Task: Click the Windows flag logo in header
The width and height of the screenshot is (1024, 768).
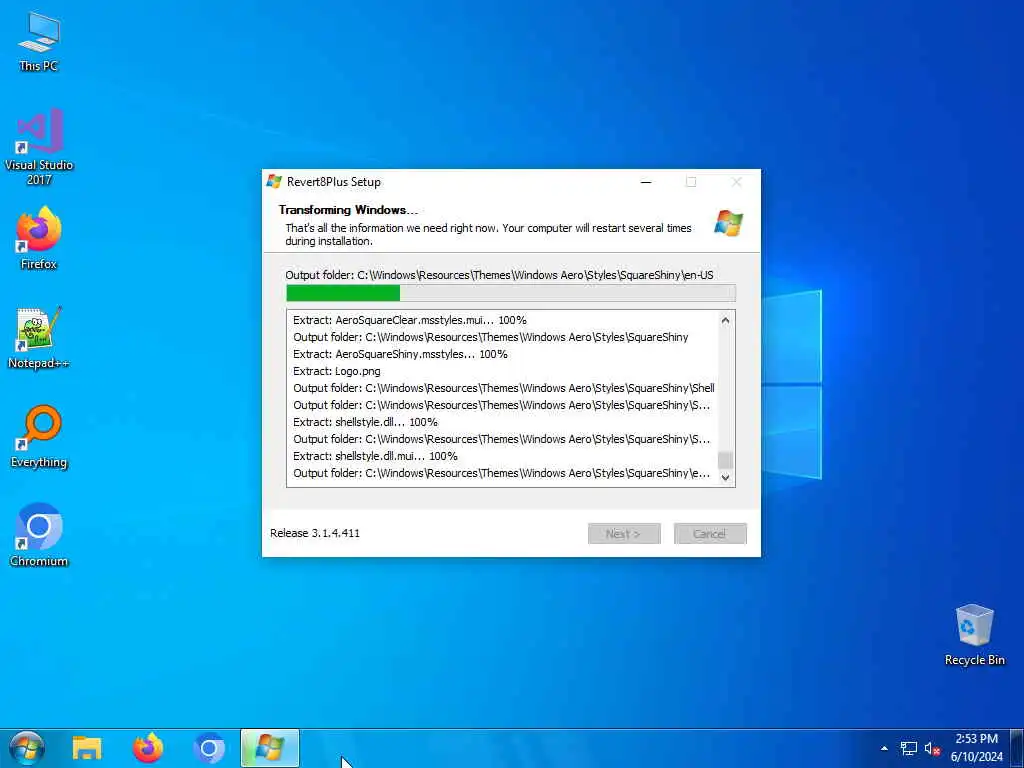Action: coord(729,223)
